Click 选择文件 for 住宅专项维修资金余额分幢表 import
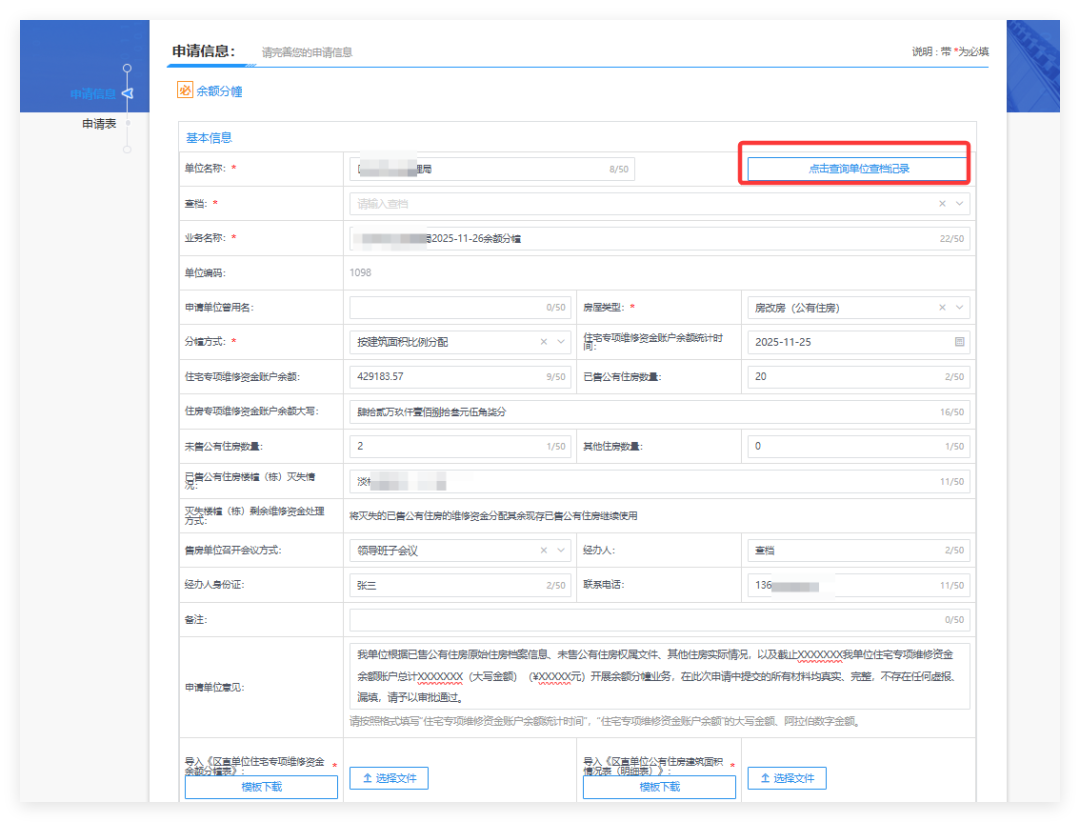The width and height of the screenshot is (1080, 822). [x=388, y=778]
